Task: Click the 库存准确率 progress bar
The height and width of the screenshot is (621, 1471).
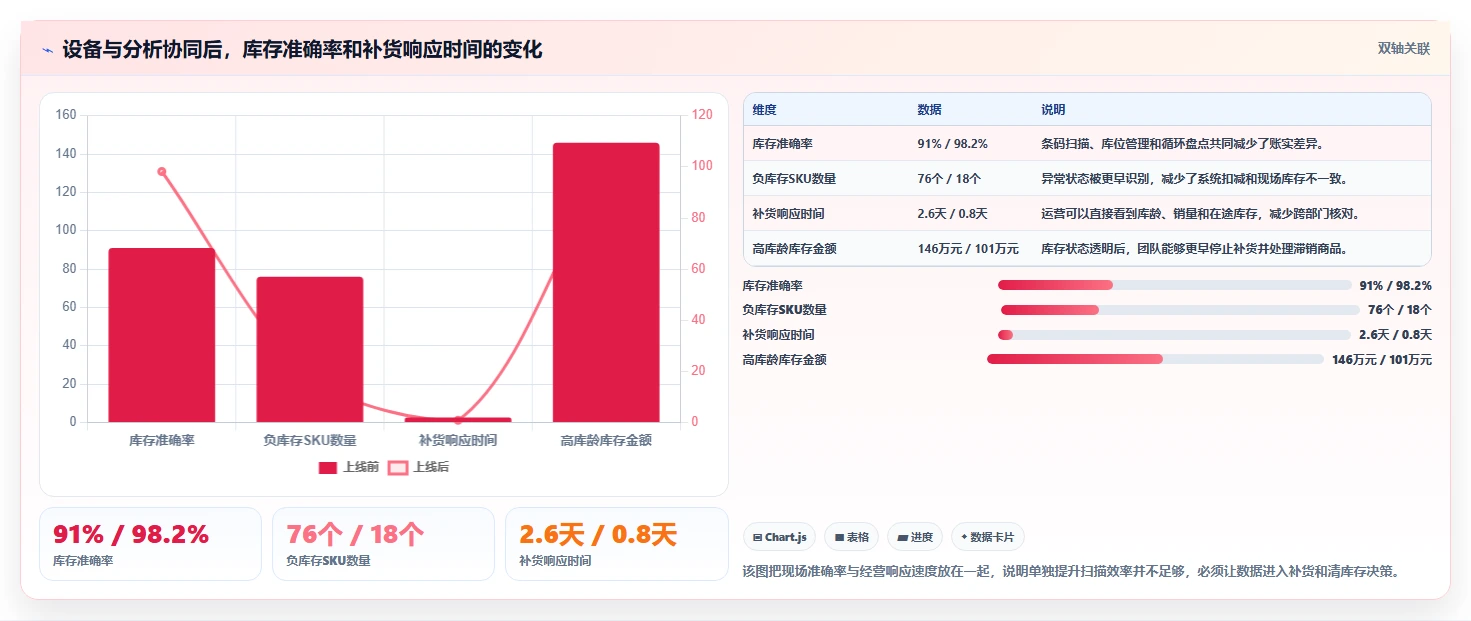Action: (1175, 285)
